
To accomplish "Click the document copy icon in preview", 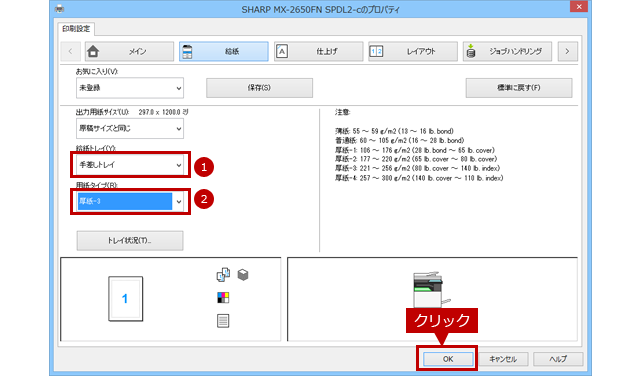I will click(x=223, y=275).
